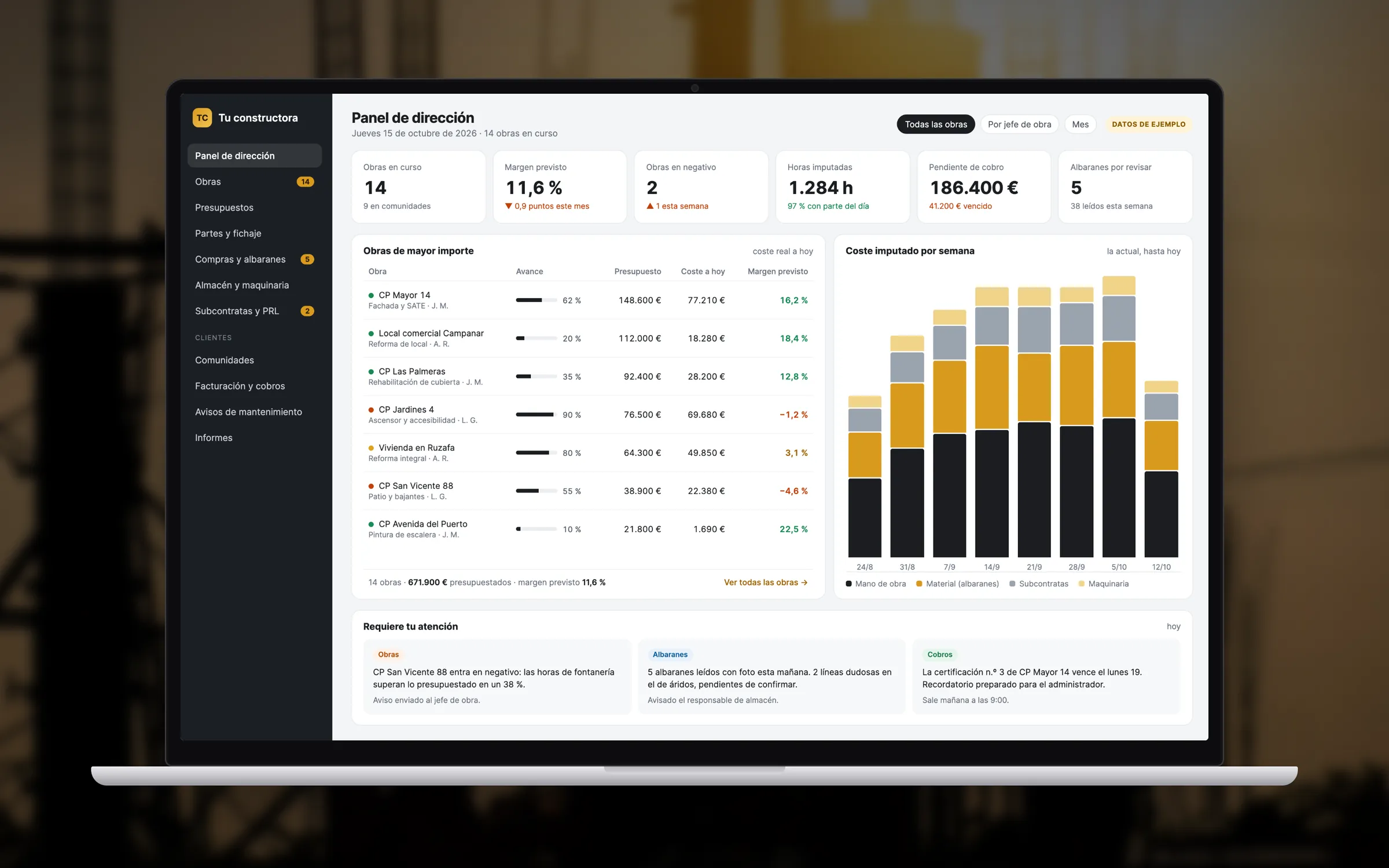Open the CP Las Palmeras row

click(x=588, y=377)
